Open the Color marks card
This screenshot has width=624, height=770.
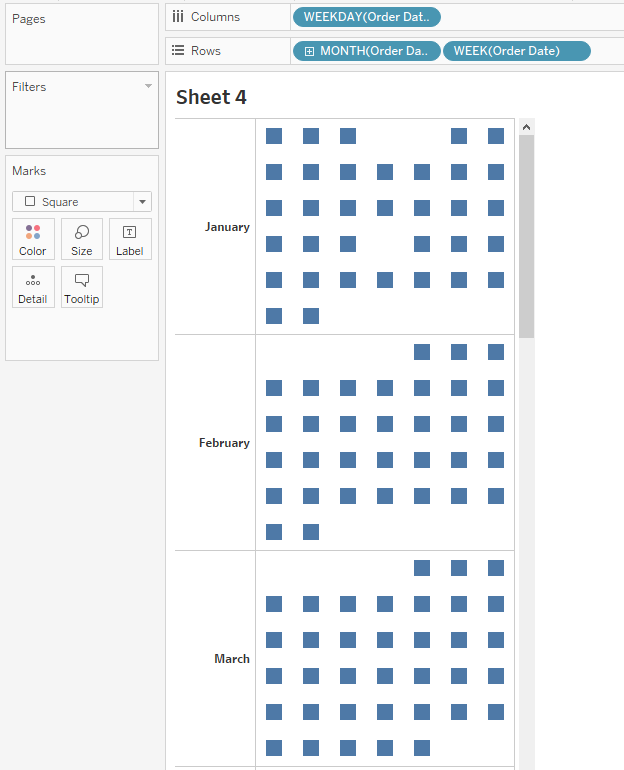[32, 240]
